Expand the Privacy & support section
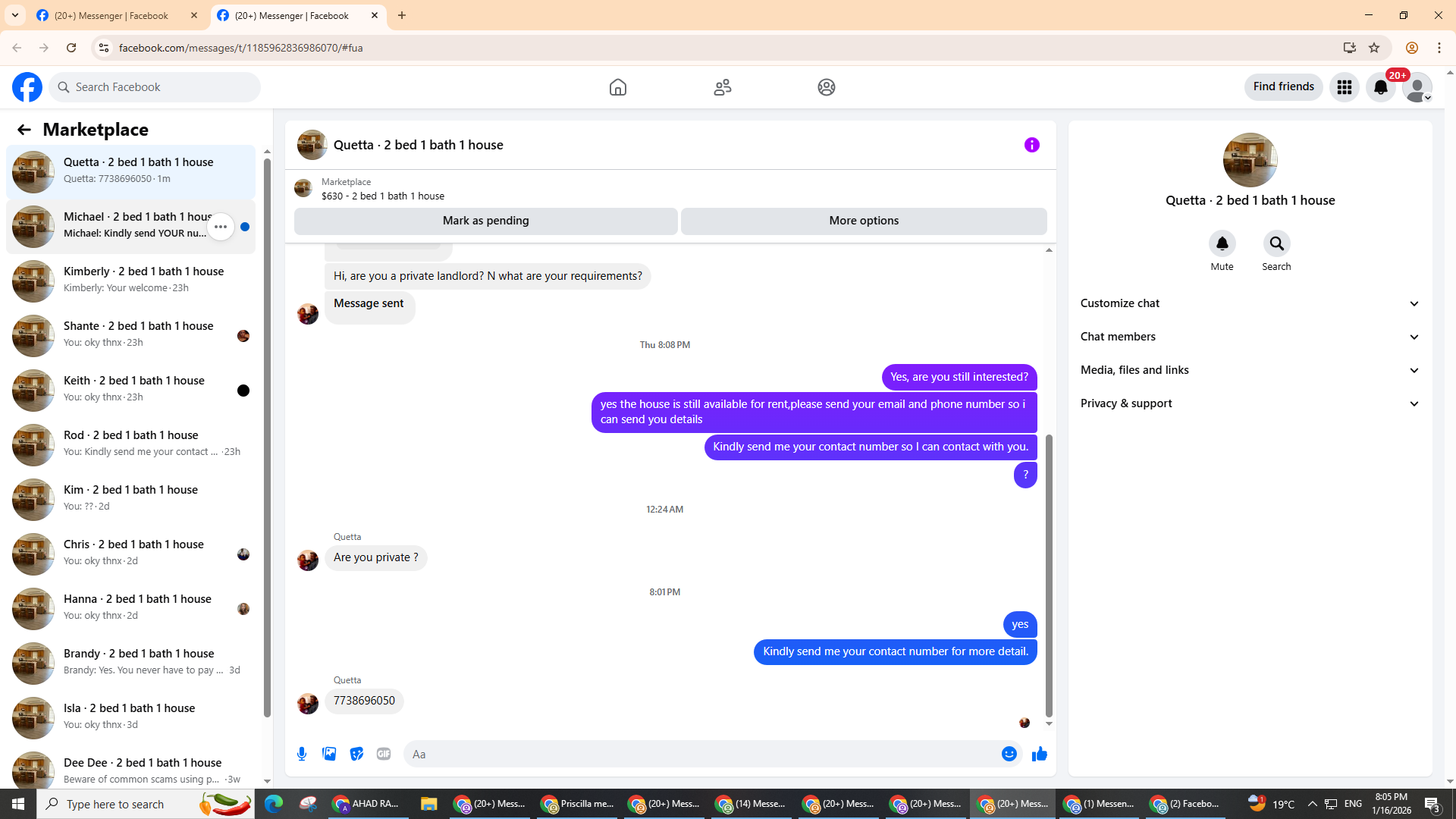 1249,403
